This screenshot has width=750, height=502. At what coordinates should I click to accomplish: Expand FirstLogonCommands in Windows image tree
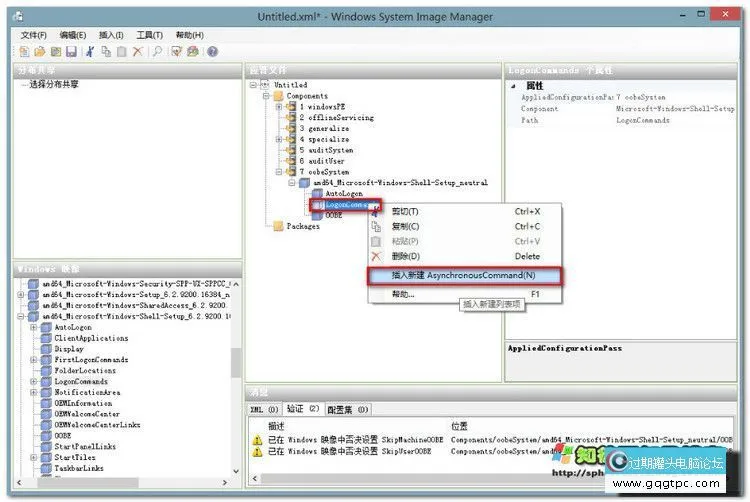[33, 360]
